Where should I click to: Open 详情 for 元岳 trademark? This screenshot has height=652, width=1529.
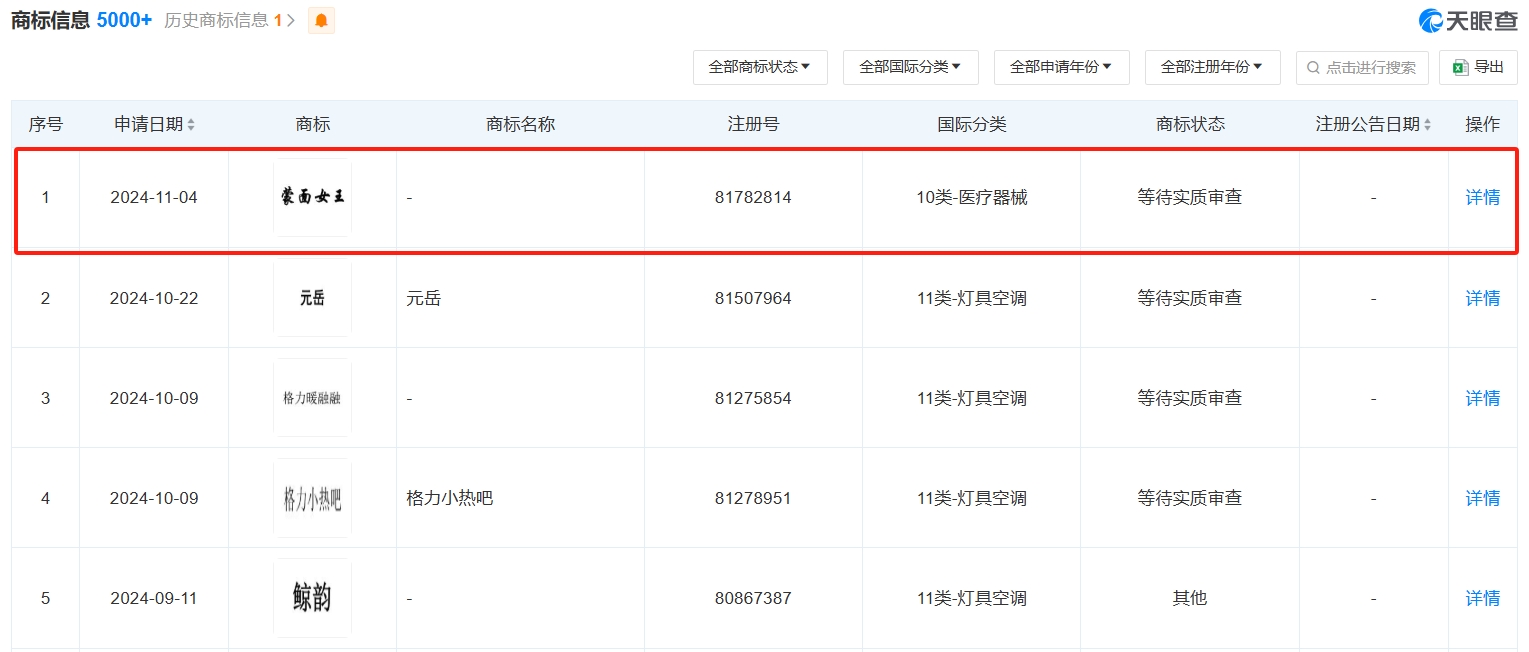(x=1482, y=298)
